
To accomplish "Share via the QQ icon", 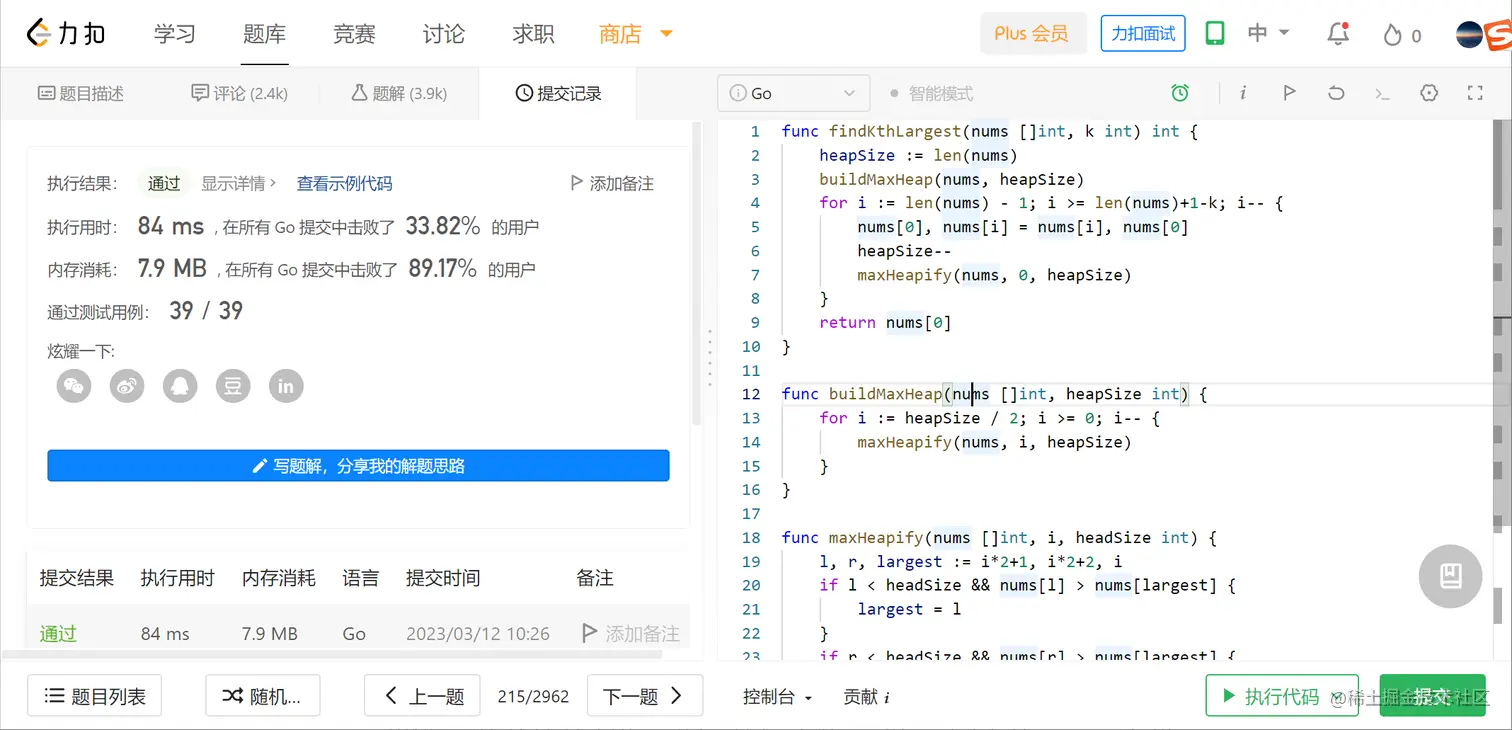I will (x=180, y=385).
